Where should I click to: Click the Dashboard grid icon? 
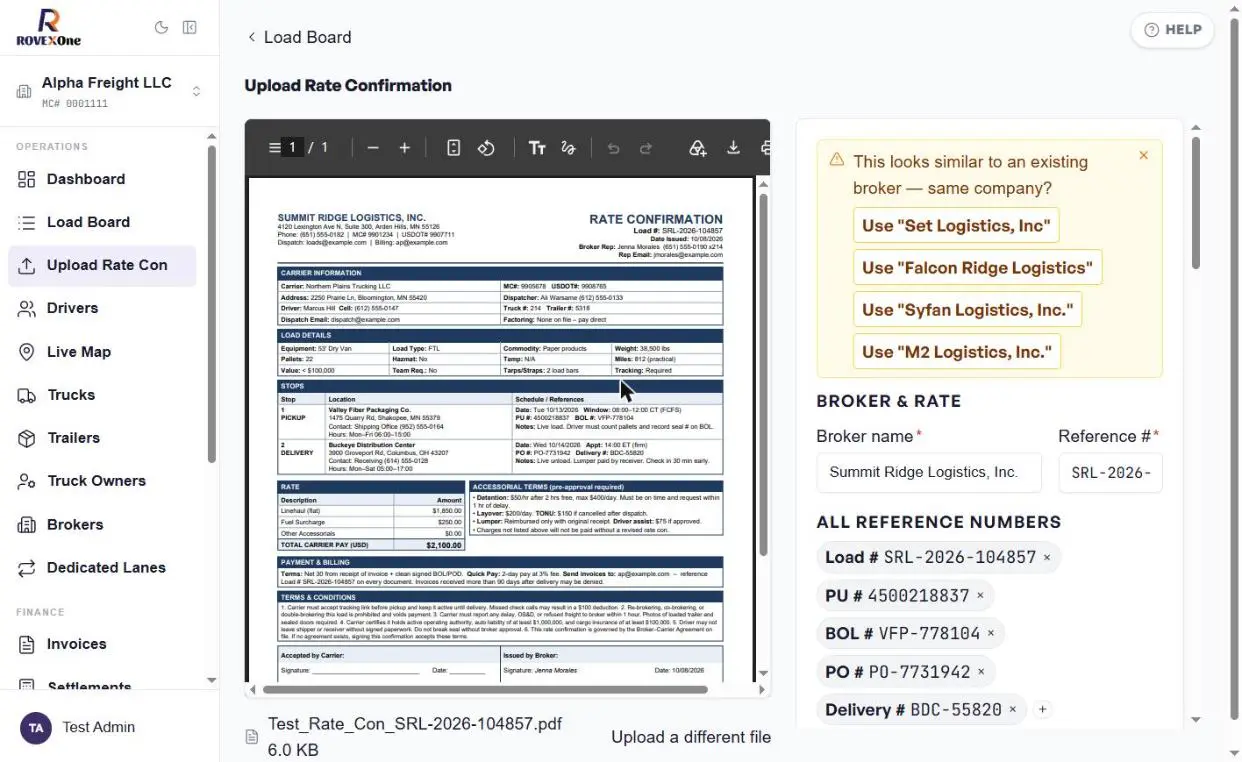[27, 179]
